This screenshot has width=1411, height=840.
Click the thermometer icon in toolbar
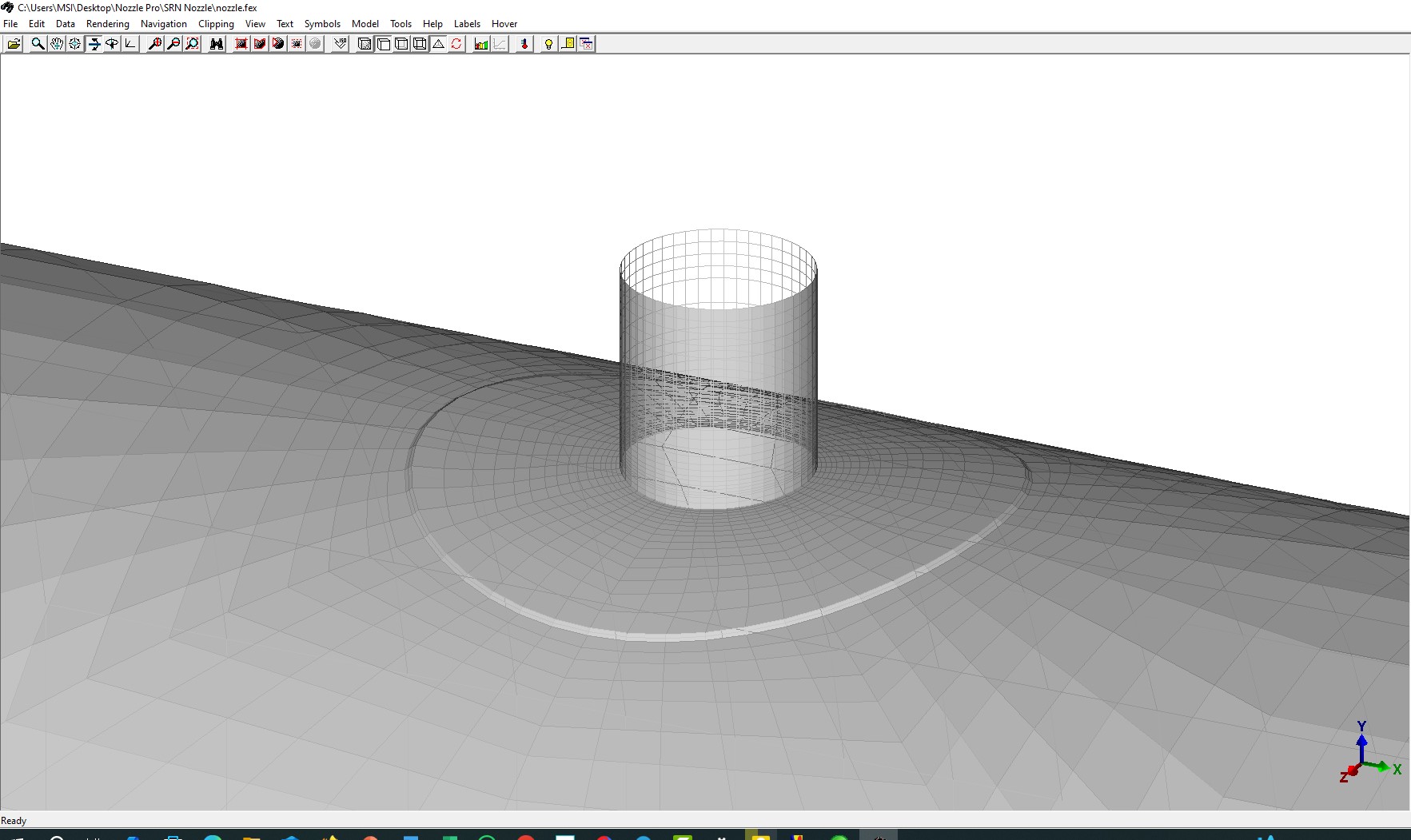pyautogui.click(x=524, y=44)
